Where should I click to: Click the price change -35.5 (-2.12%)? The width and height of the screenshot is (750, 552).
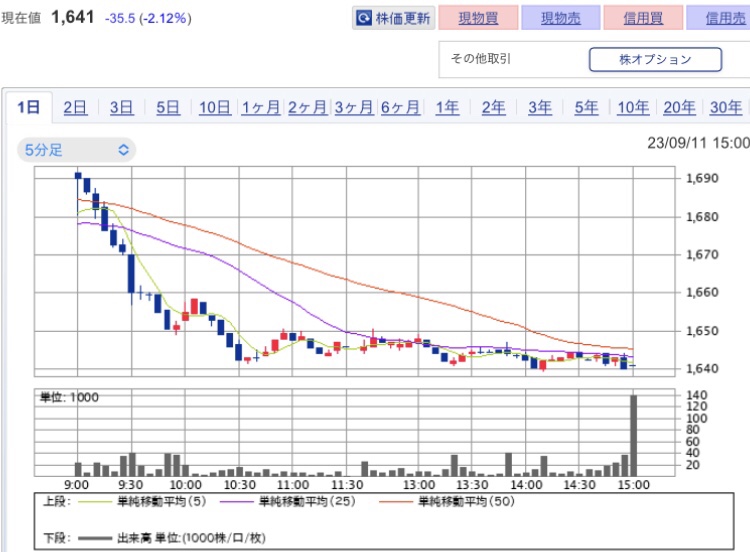point(148,19)
